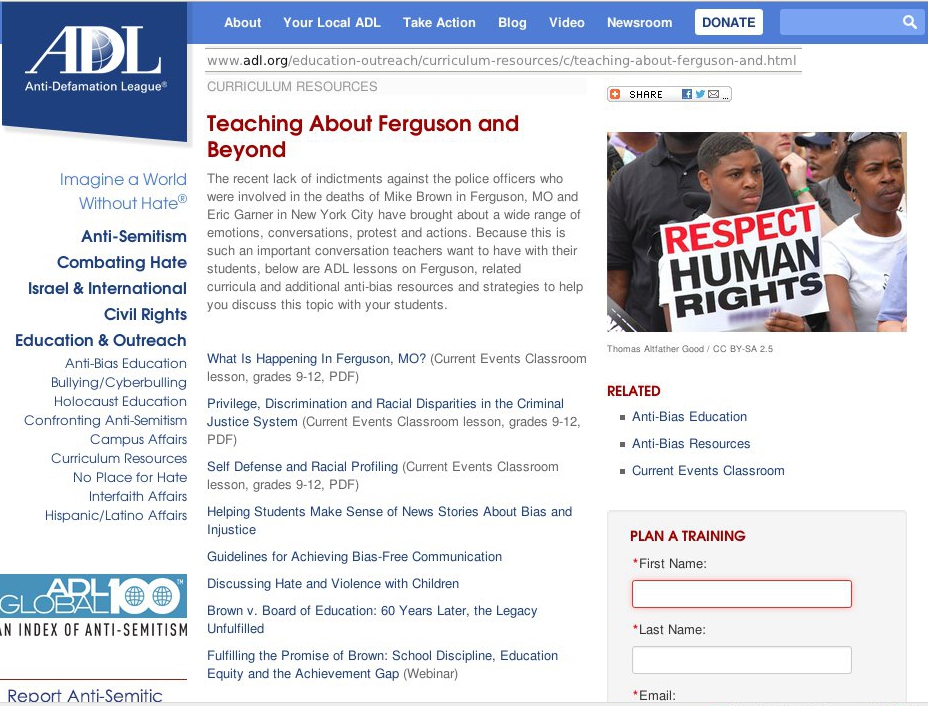Click the CURRICULUM RESOURCES breadcrumb text
The height and width of the screenshot is (706, 928).
(x=292, y=86)
